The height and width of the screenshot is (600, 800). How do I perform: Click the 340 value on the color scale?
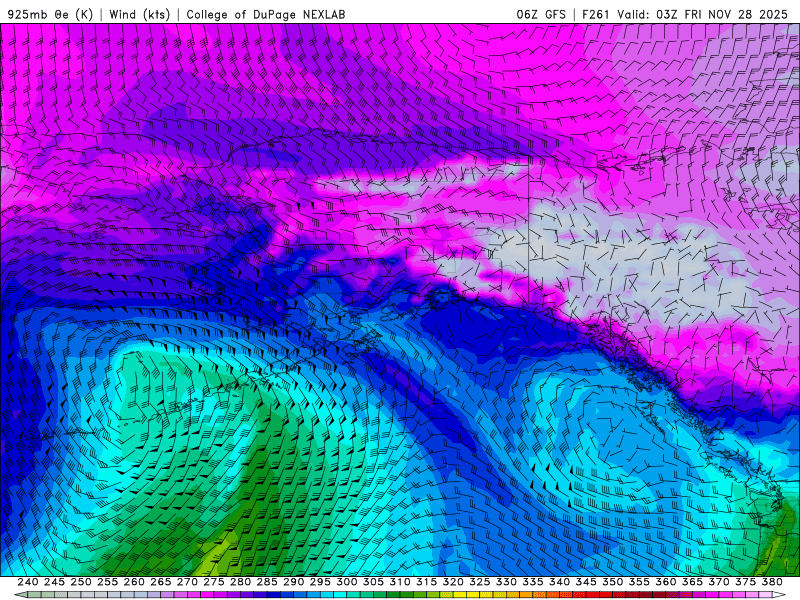point(560,582)
